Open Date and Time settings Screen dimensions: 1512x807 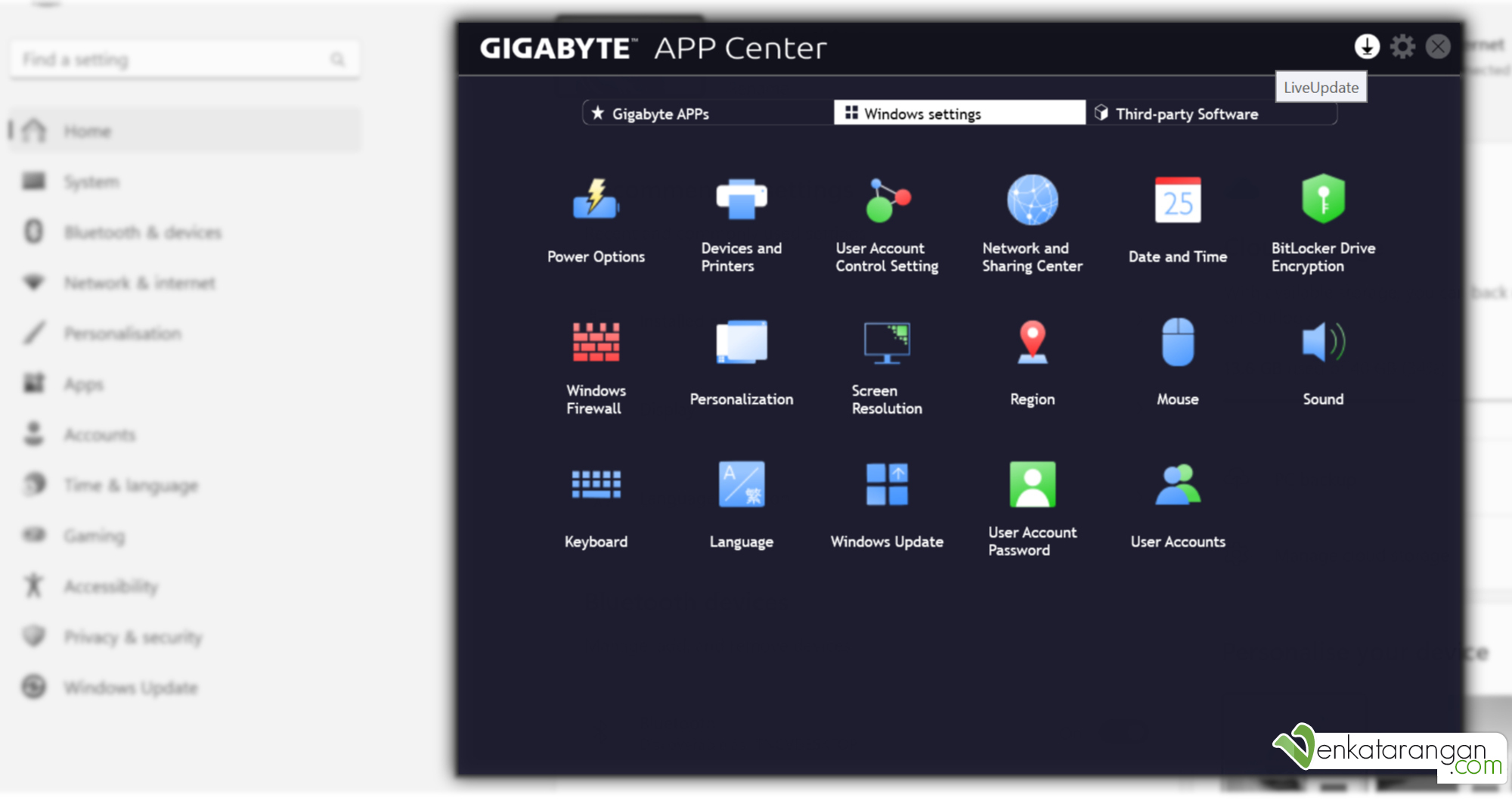click(1176, 219)
